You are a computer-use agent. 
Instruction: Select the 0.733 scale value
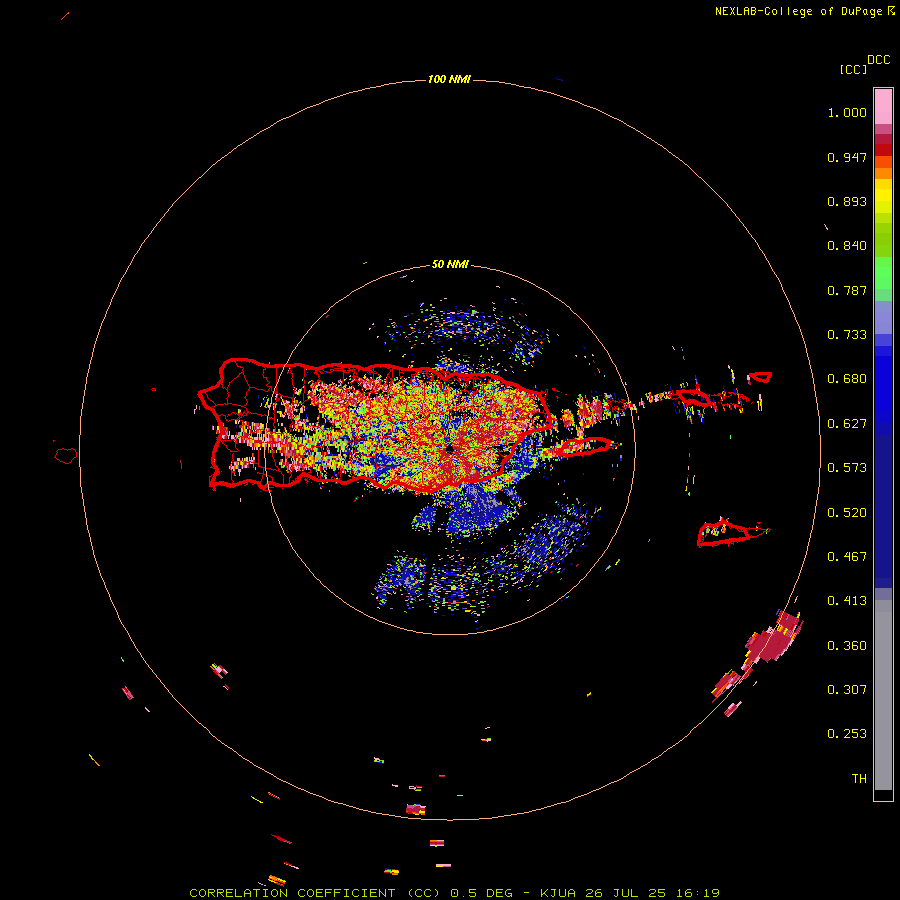point(847,335)
